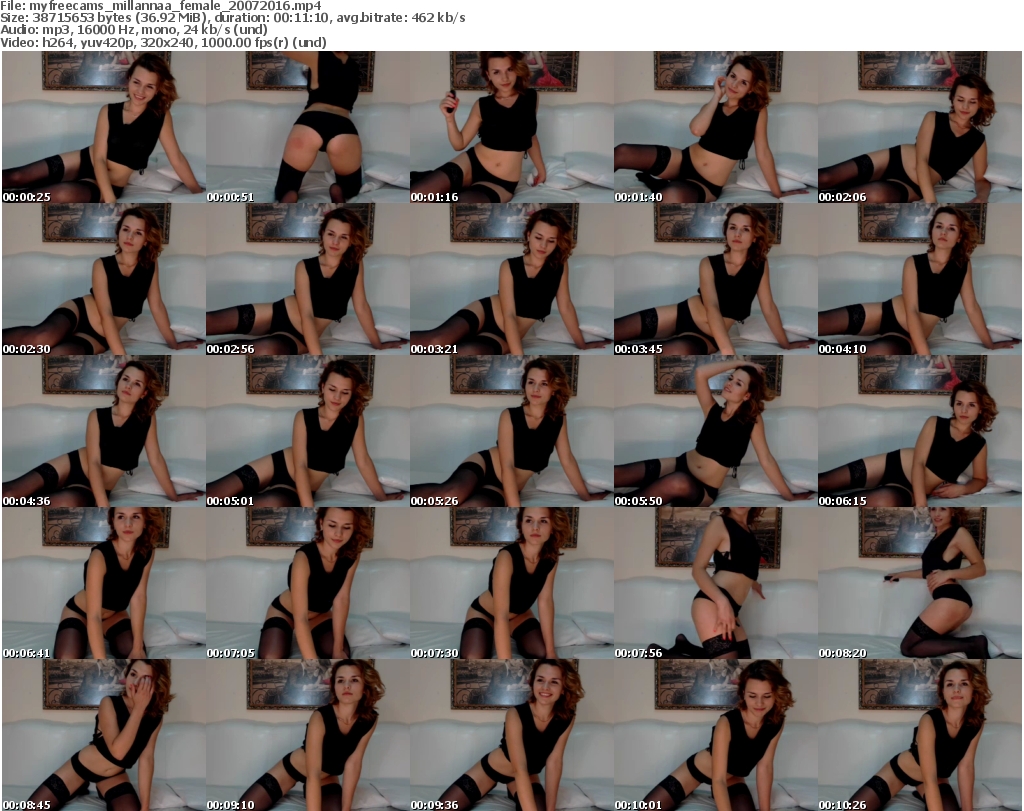
Task: Click the 'Video: h264, yuv420p' line
Action: pyautogui.click(x=163, y=42)
